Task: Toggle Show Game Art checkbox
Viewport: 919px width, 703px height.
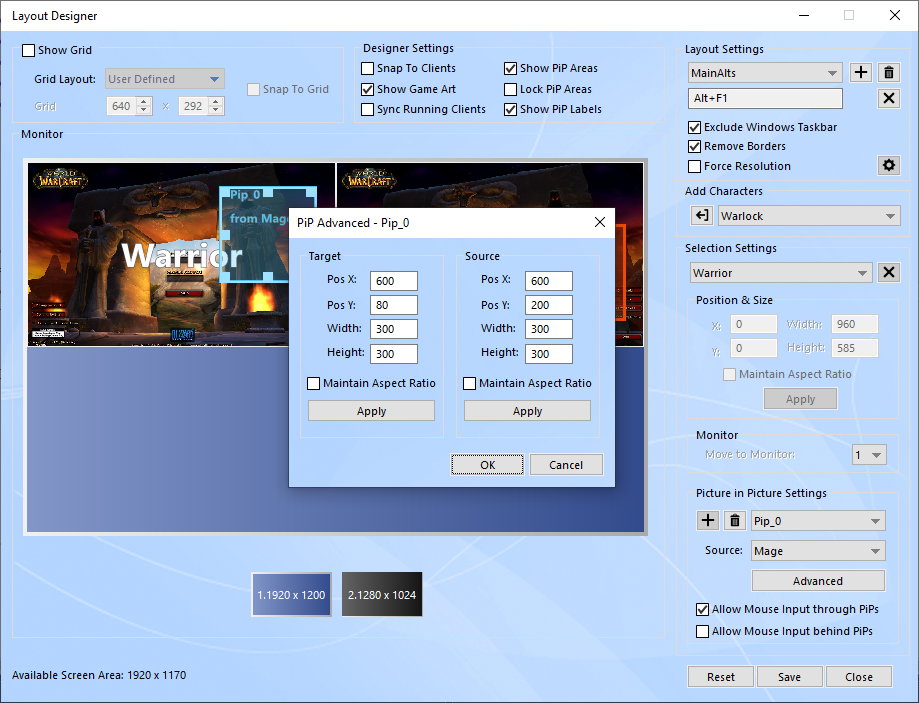Action: tap(368, 89)
